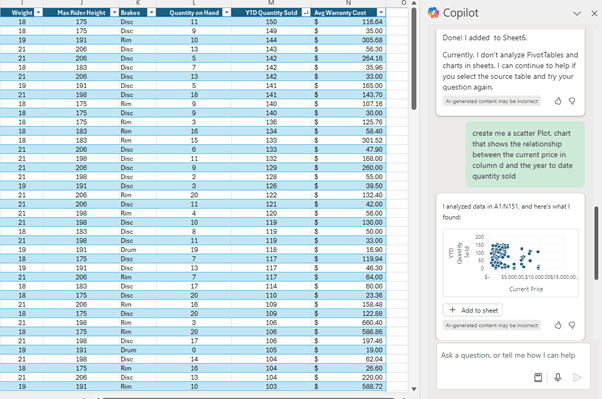
Task: Click the send message arrow icon
Action: coord(577,377)
